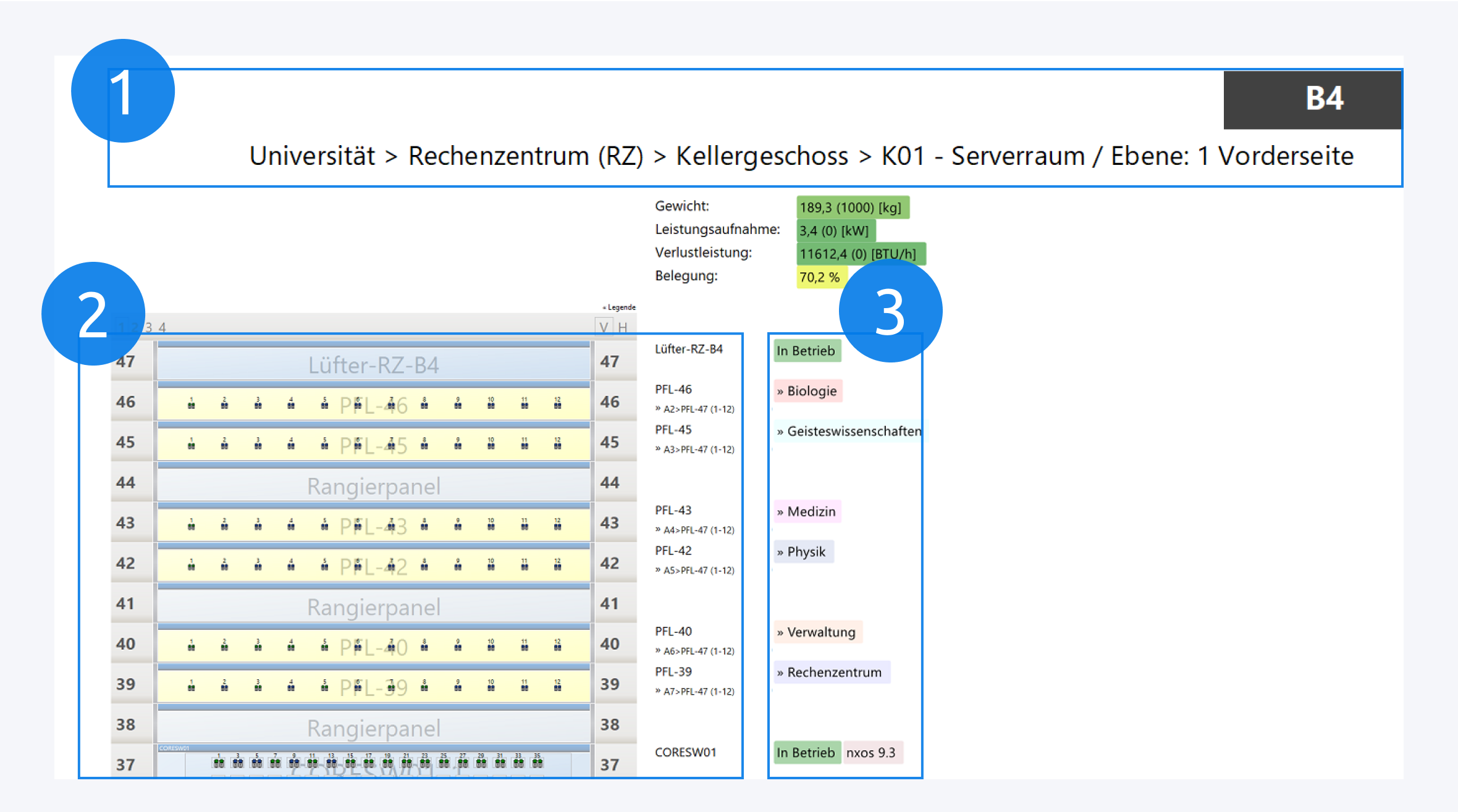Click port 10 on PFL-39 panel

(491, 687)
